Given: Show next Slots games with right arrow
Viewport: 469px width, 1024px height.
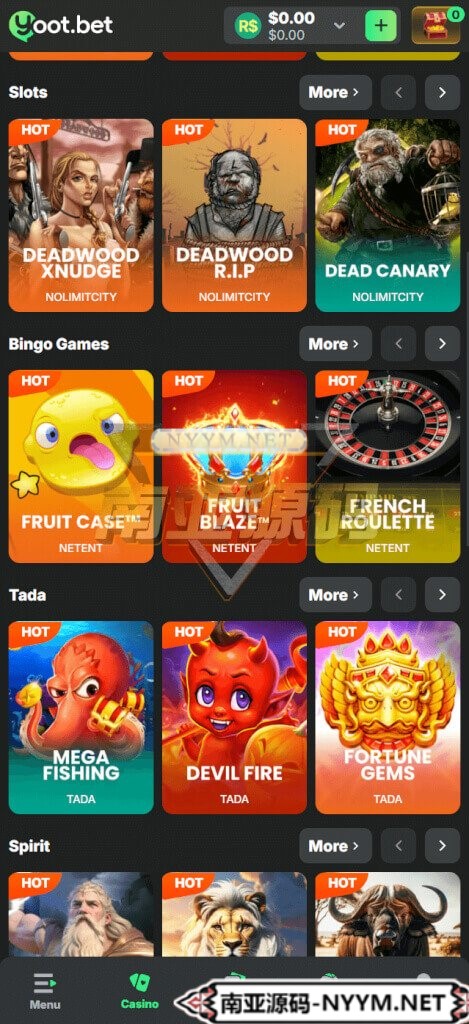Looking at the screenshot, I should (442, 93).
